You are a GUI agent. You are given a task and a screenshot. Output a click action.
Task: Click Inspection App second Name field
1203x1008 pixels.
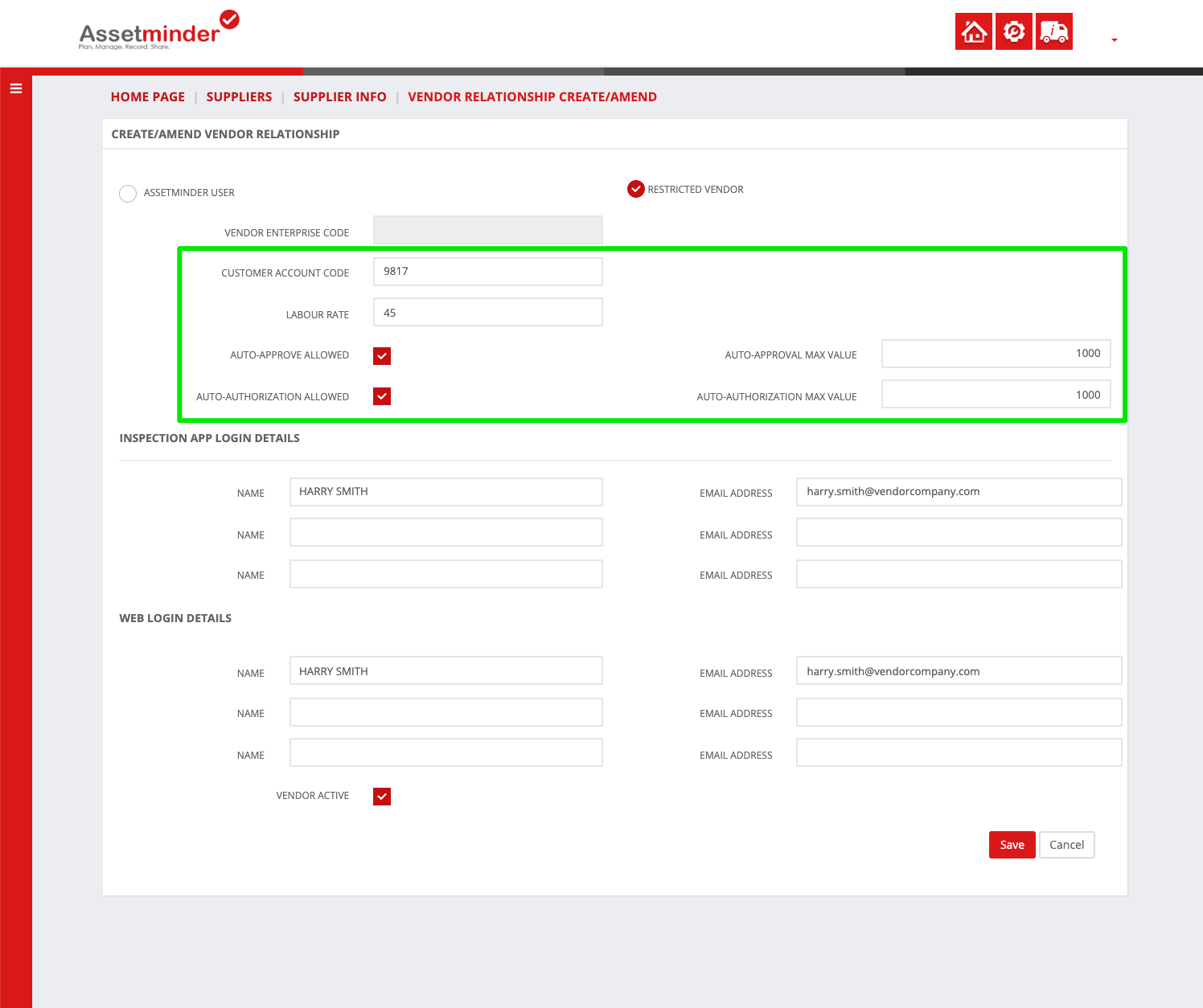pyautogui.click(x=446, y=532)
